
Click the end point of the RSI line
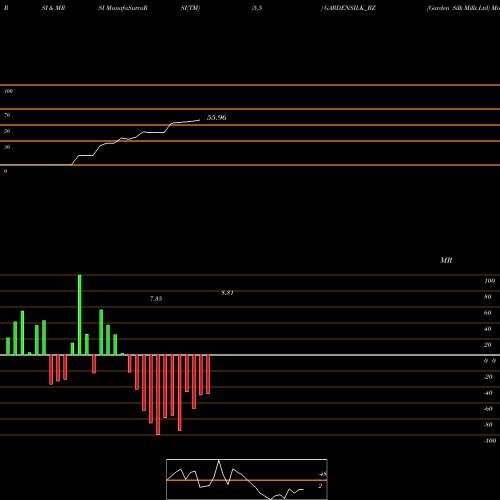[200, 120]
